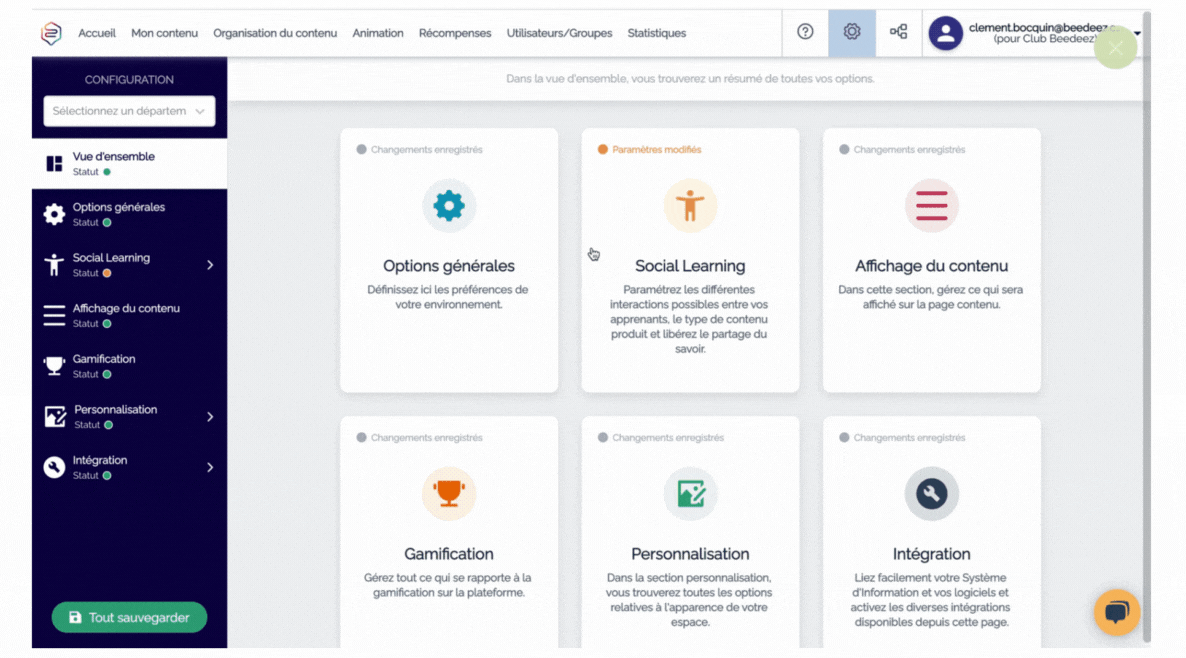
Task: Go to Mon contenu in top navigation
Action: (164, 33)
